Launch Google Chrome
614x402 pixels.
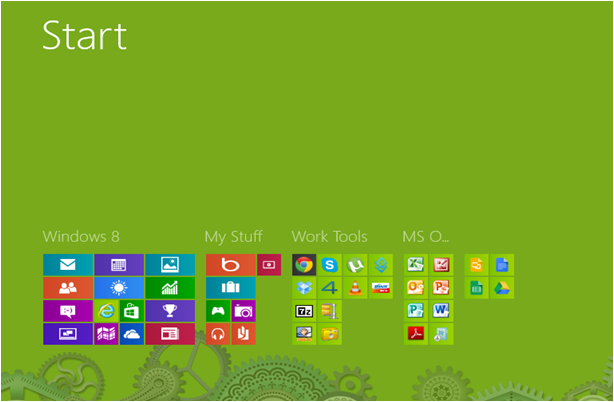[x=304, y=265]
